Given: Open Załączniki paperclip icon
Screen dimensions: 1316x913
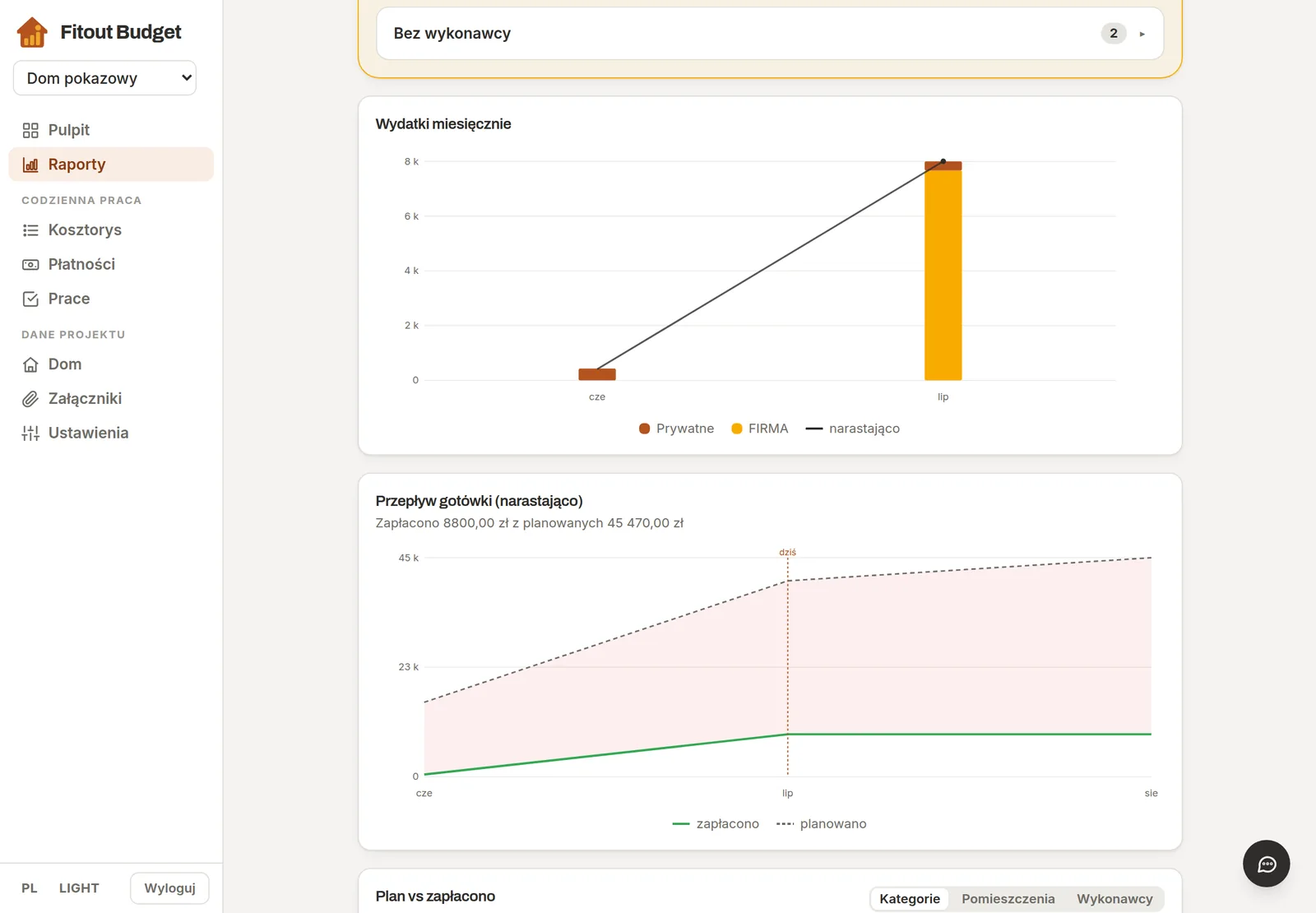Looking at the screenshot, I should click(30, 399).
